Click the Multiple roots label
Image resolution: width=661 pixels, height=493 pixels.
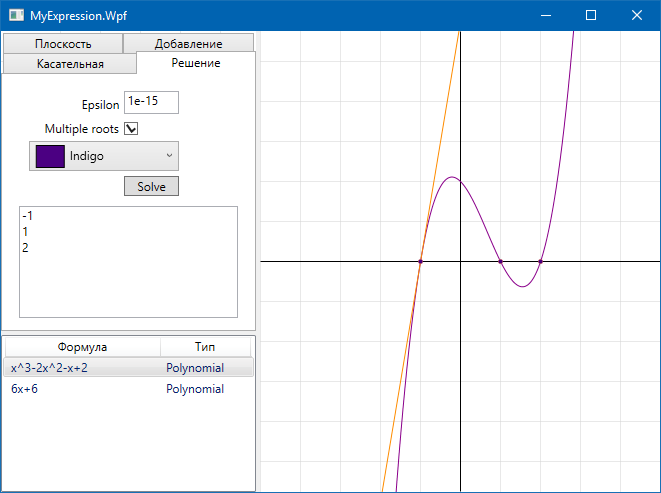[x=82, y=129]
